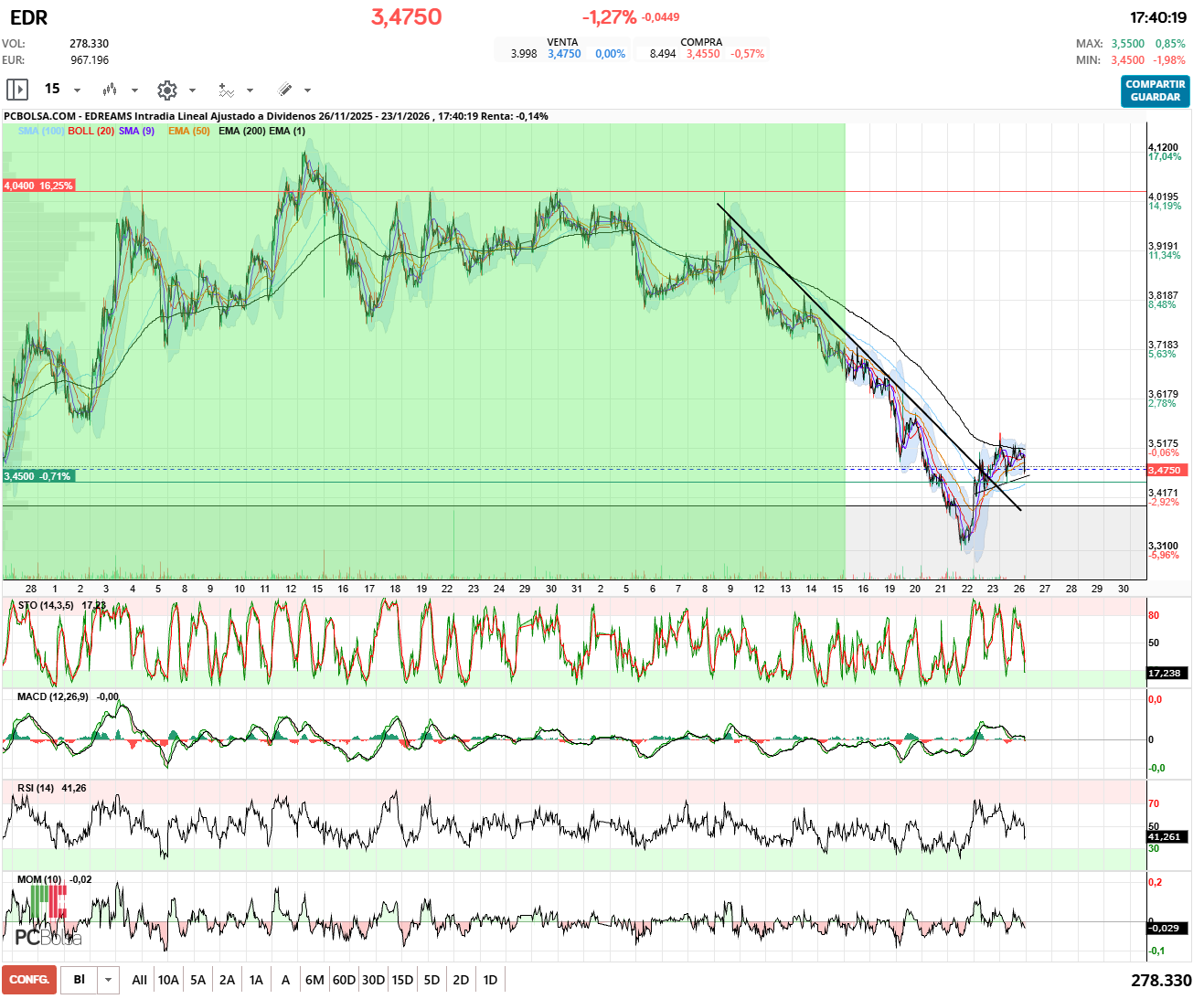Click the 3,4750 current price marker

pos(1165,470)
